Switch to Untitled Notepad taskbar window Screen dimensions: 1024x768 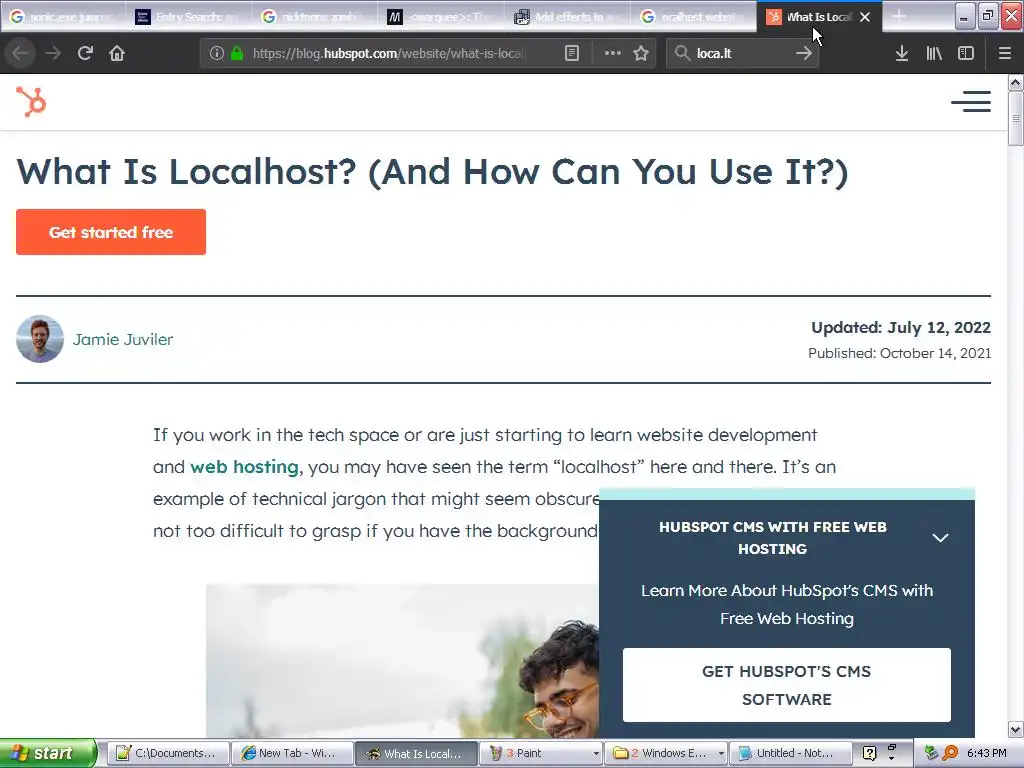[790, 753]
